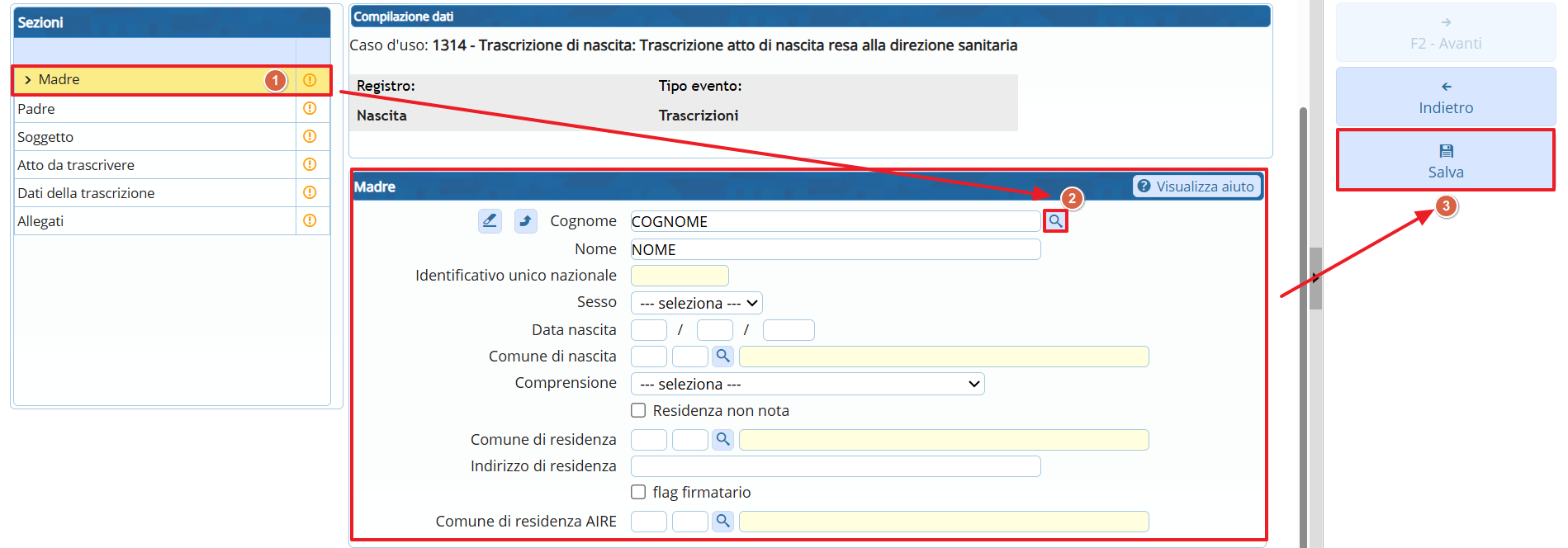1568x548 pixels.
Task: Click the Comune di residenza AIRE magnifier
Action: [722, 522]
